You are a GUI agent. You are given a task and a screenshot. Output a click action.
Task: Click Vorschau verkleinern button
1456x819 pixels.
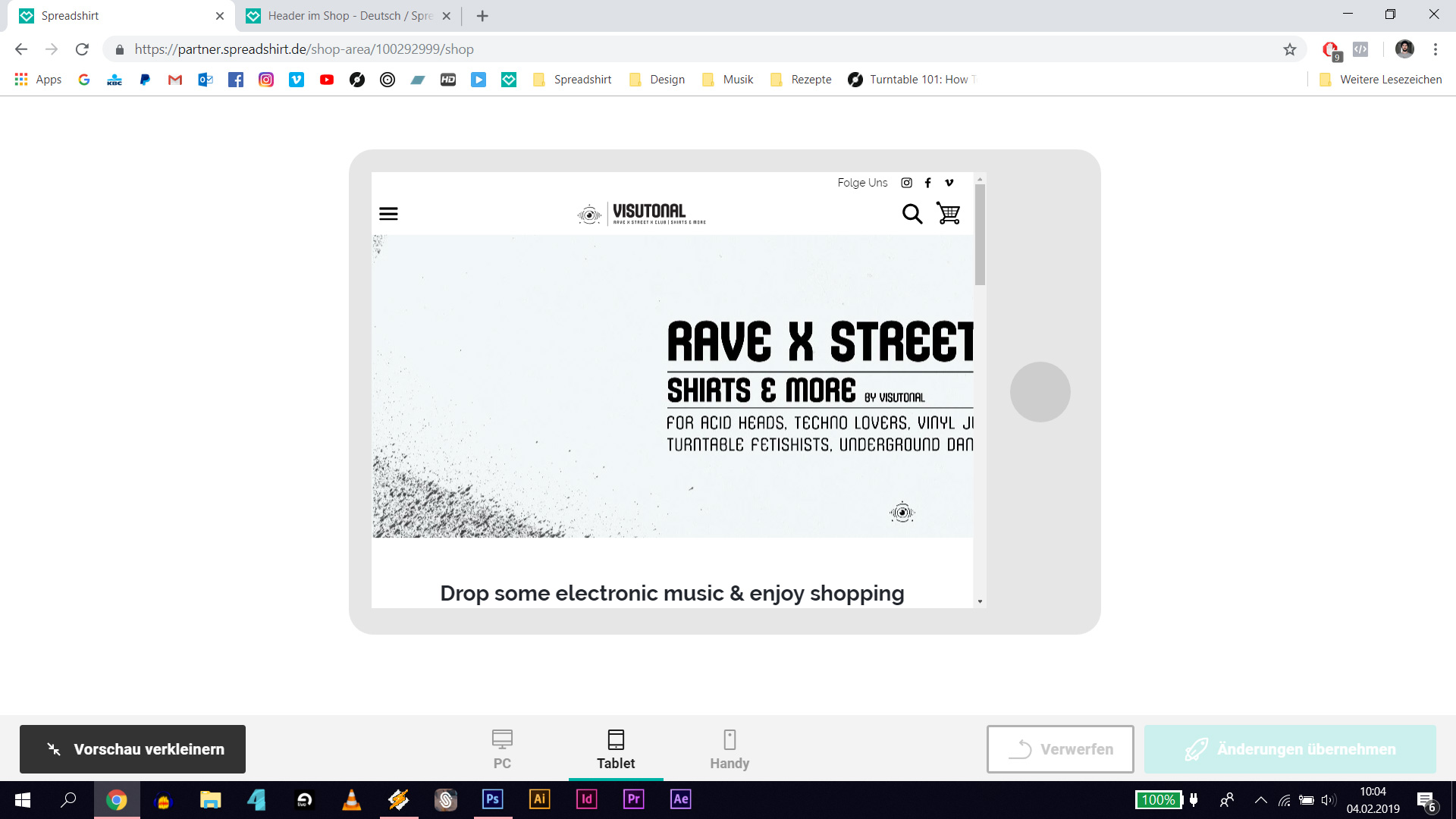[133, 749]
